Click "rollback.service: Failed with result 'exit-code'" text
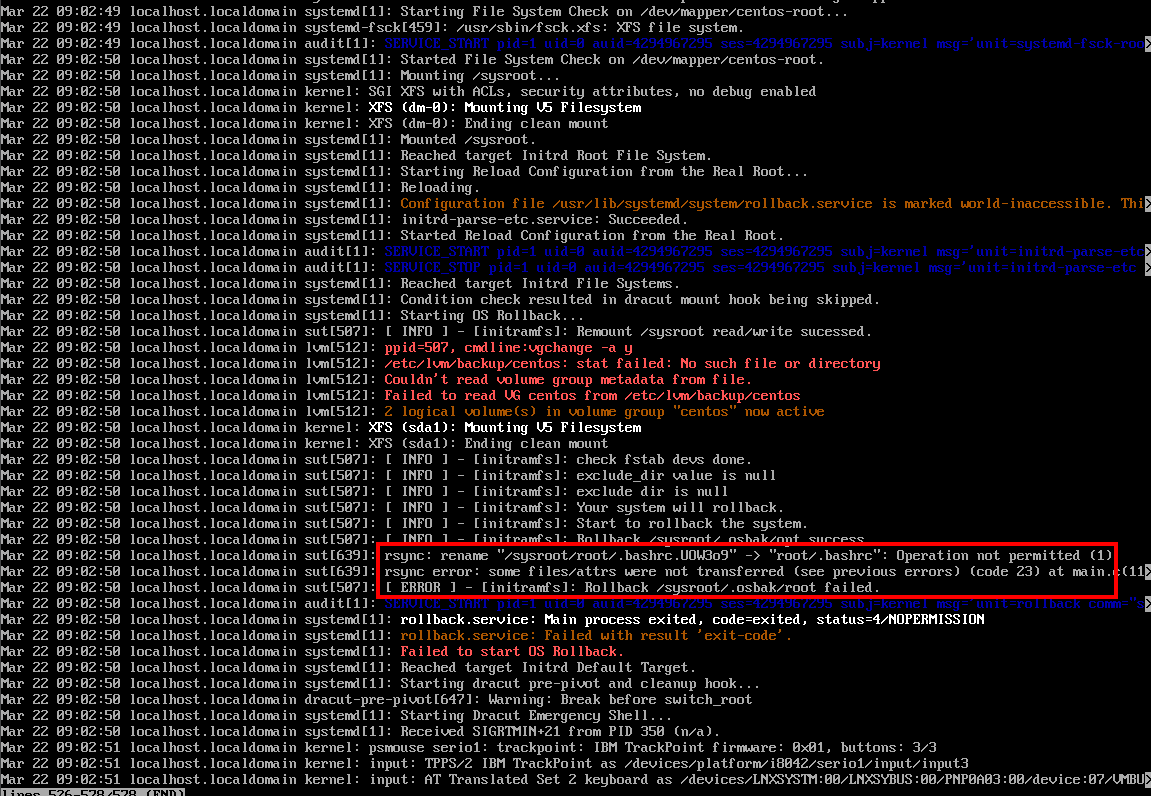Viewport: 1151px width, 796px height. (595, 635)
